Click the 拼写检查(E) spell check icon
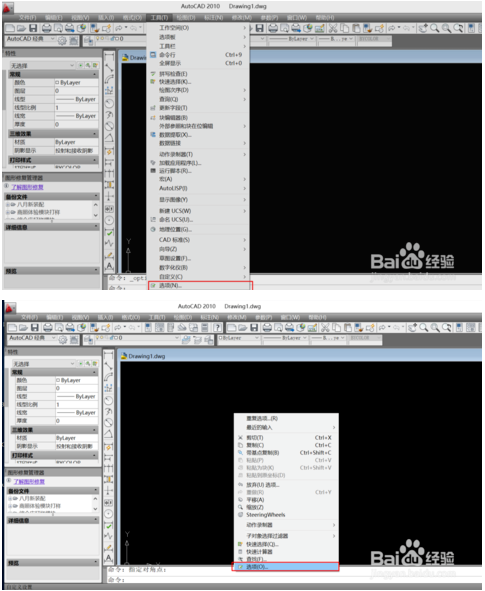 click(153, 74)
